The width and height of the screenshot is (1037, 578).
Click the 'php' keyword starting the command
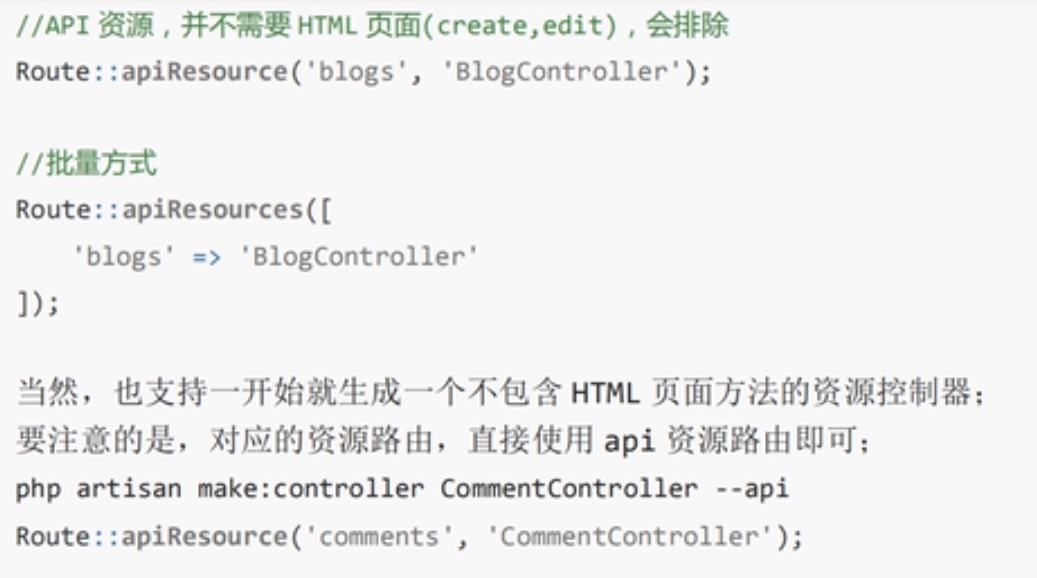(x=38, y=489)
